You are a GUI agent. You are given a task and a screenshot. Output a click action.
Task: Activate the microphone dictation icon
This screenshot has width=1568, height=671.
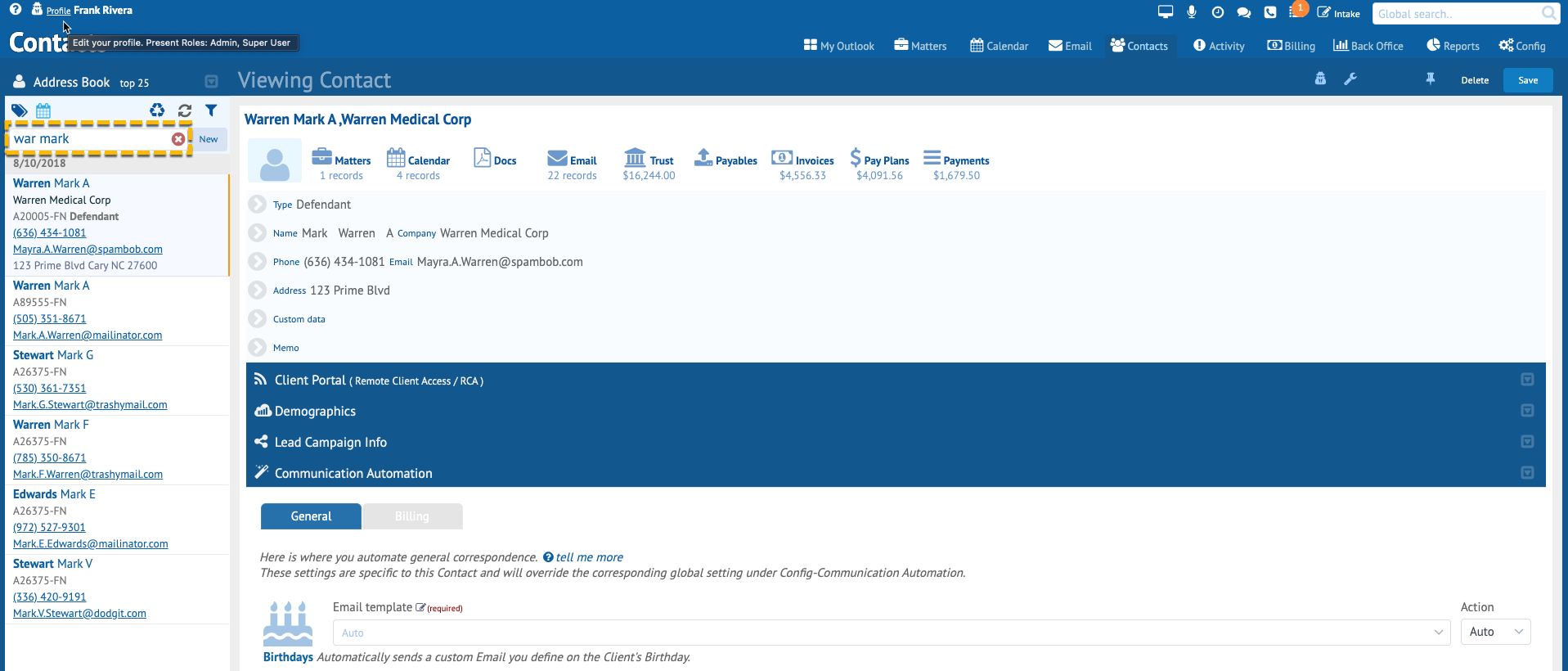(x=1192, y=11)
